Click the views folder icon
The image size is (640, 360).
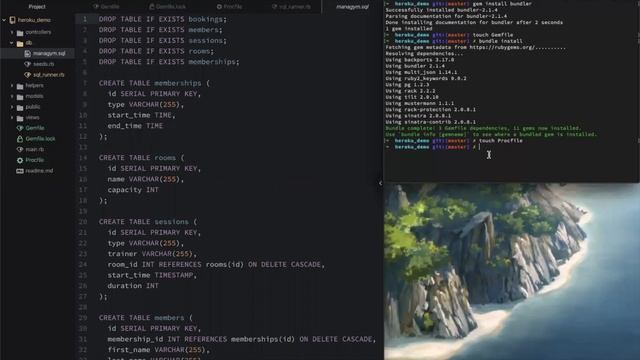coord(20,118)
